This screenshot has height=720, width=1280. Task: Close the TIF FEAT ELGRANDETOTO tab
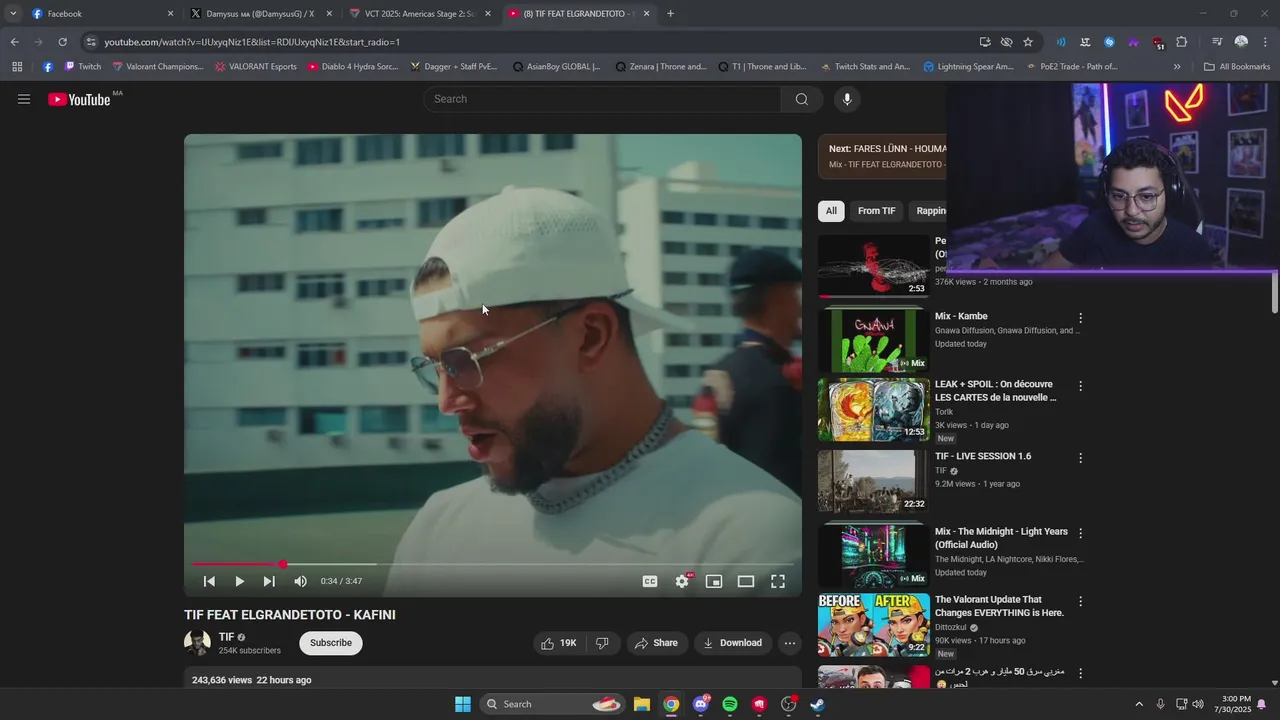tap(647, 14)
